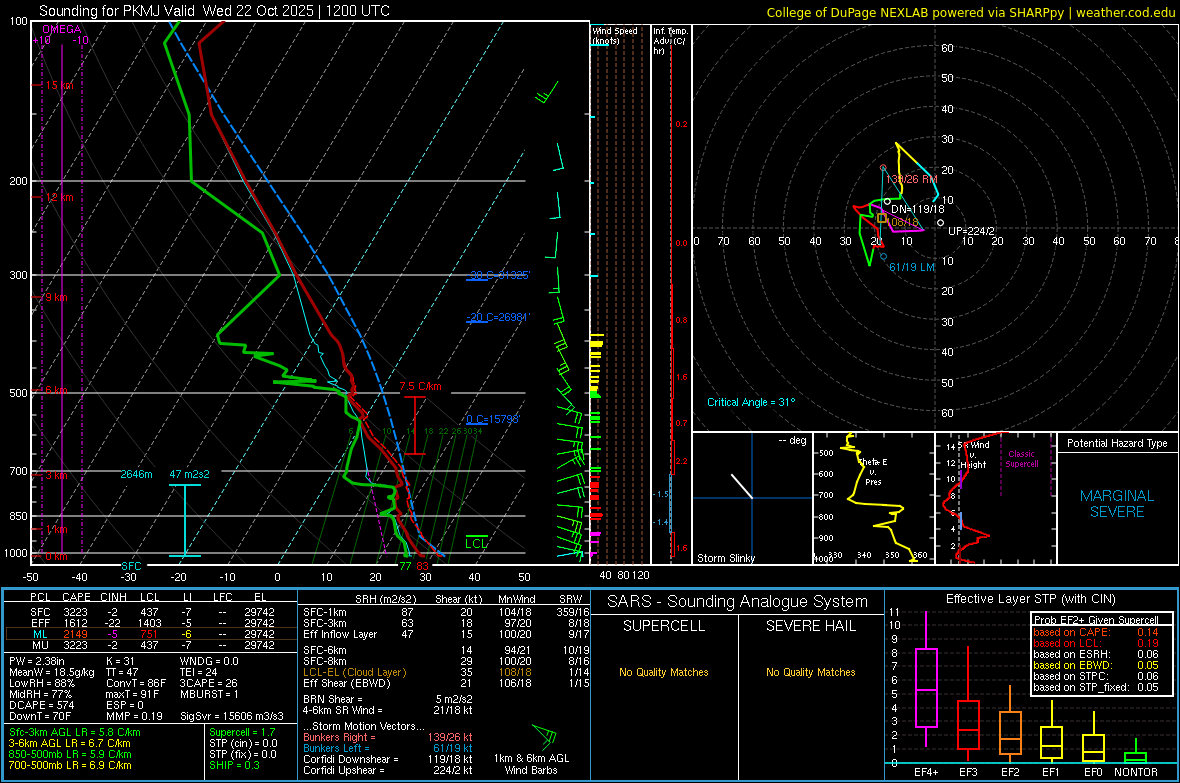
Task: Click the '-30 C=31325' level label
Action: [498, 275]
